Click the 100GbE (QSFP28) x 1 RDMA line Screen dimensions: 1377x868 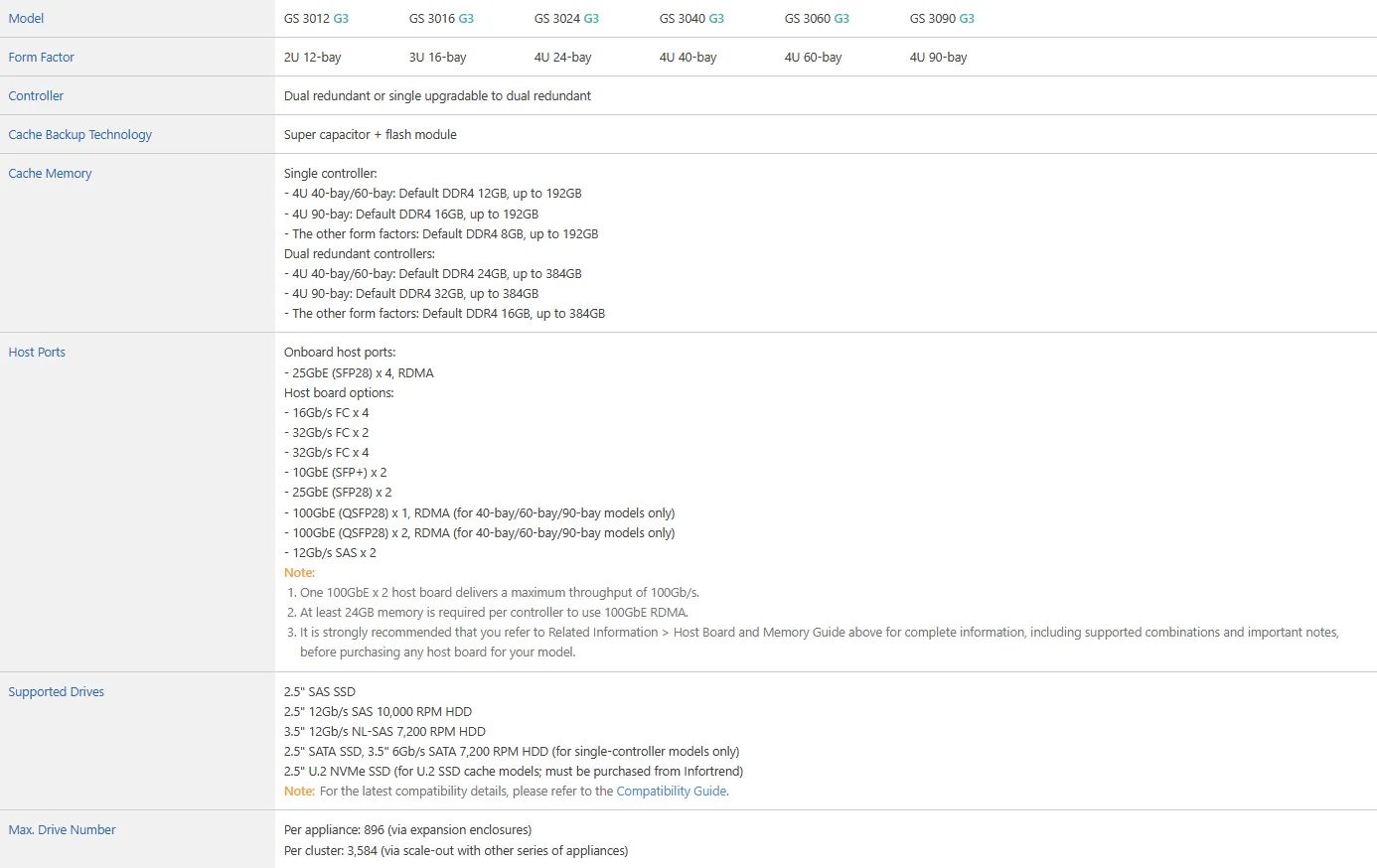tap(480, 513)
